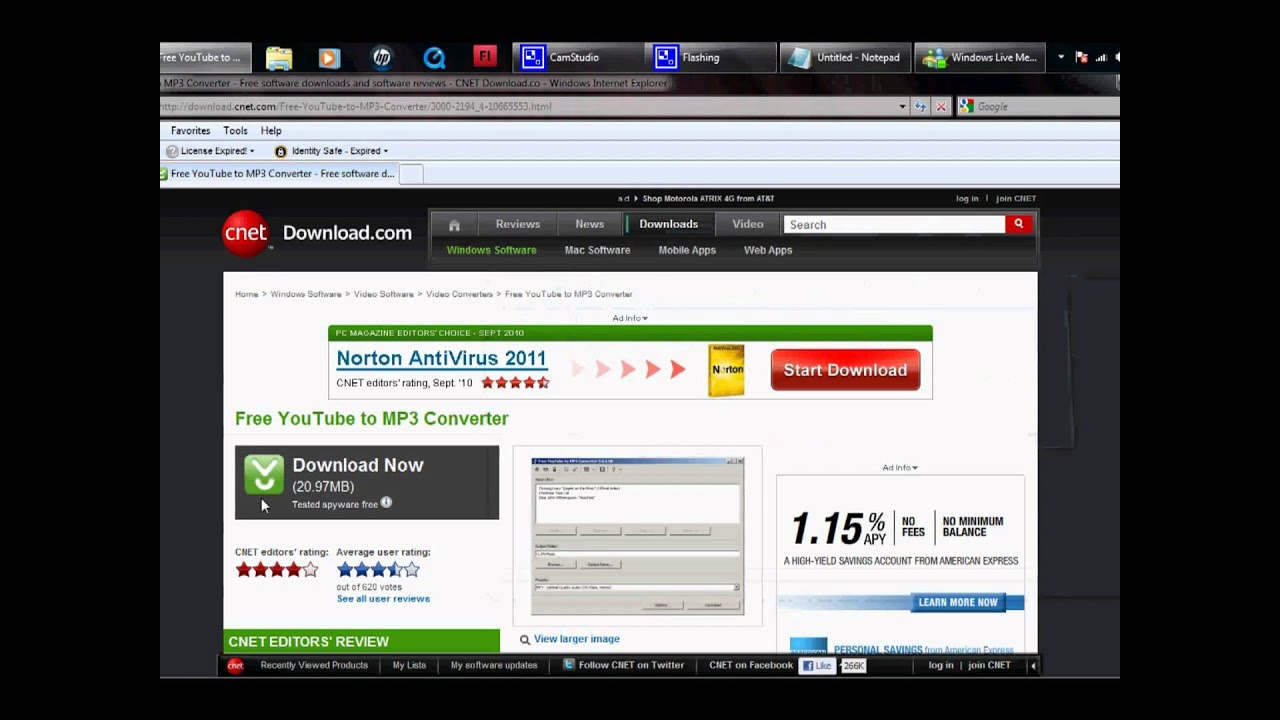Open the Tools menu
This screenshot has height=720, width=1280.
tap(235, 131)
